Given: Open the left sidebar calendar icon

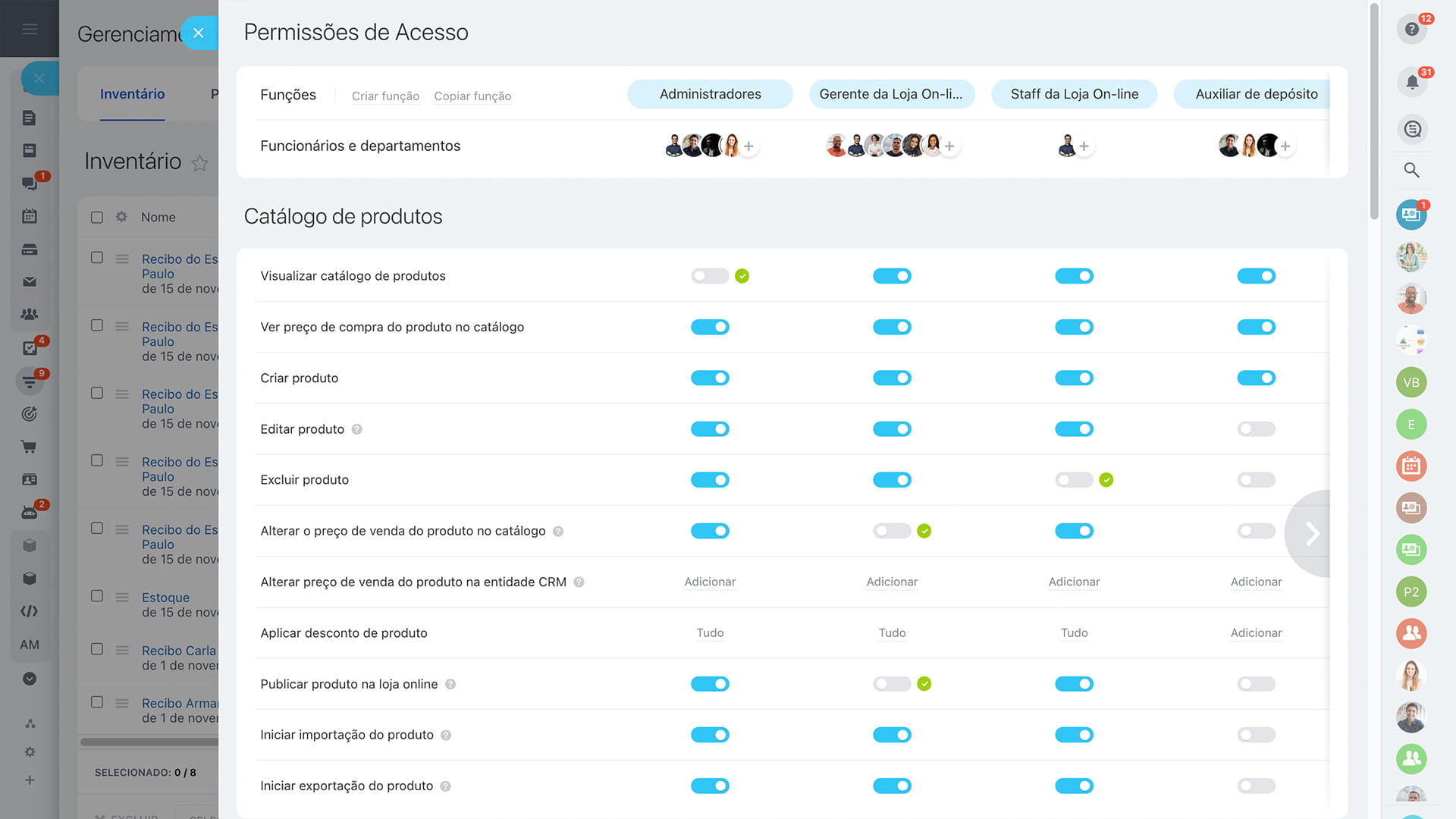Looking at the screenshot, I should point(30,216).
